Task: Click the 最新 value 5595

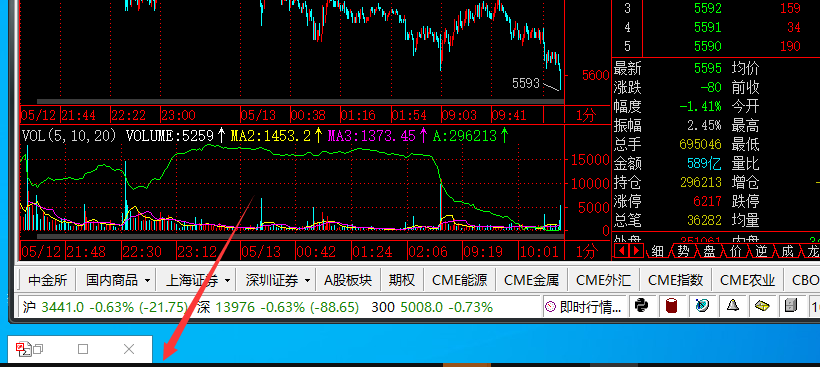Action: pos(708,68)
